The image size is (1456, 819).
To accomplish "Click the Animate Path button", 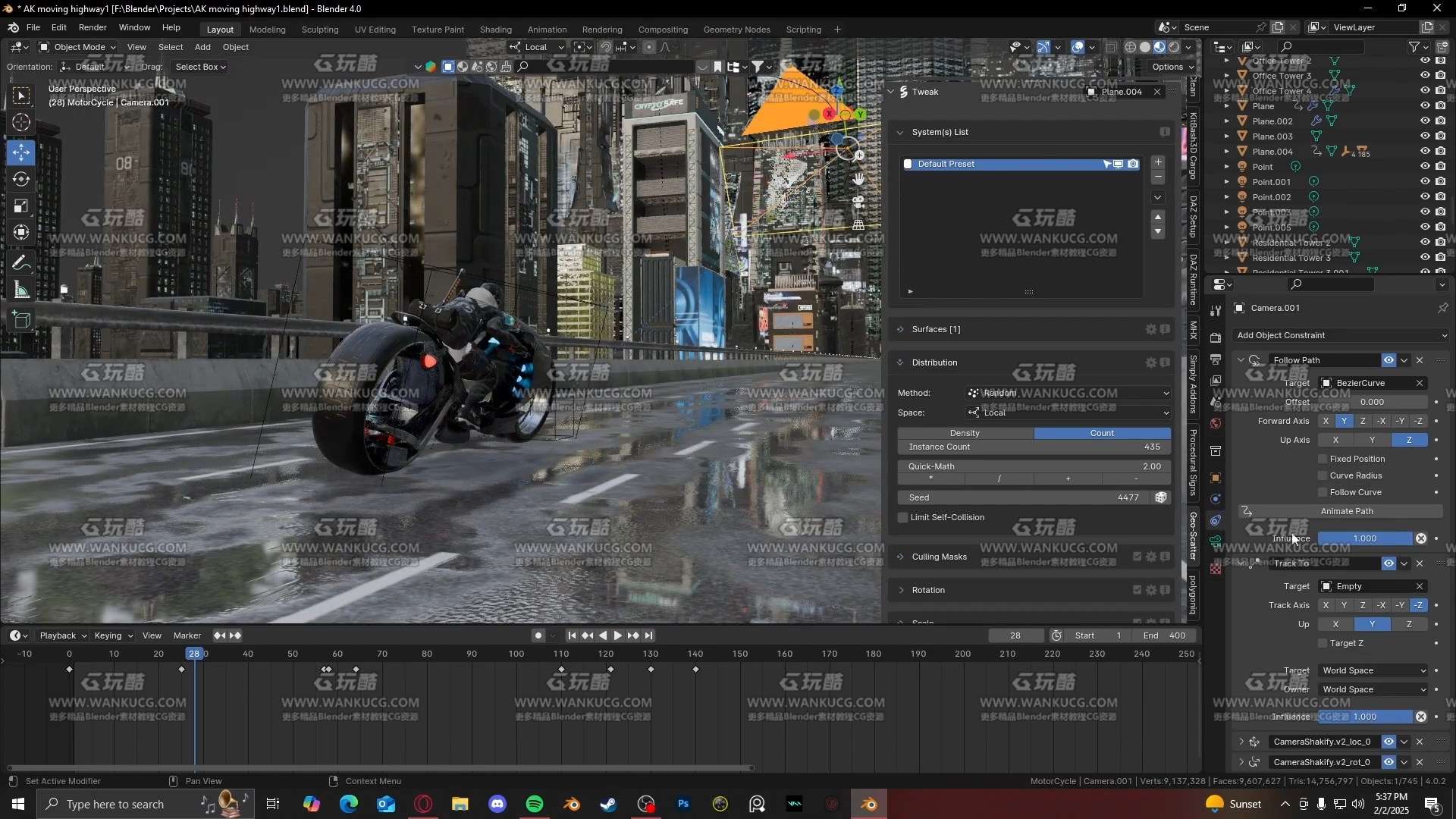I will point(1347,511).
